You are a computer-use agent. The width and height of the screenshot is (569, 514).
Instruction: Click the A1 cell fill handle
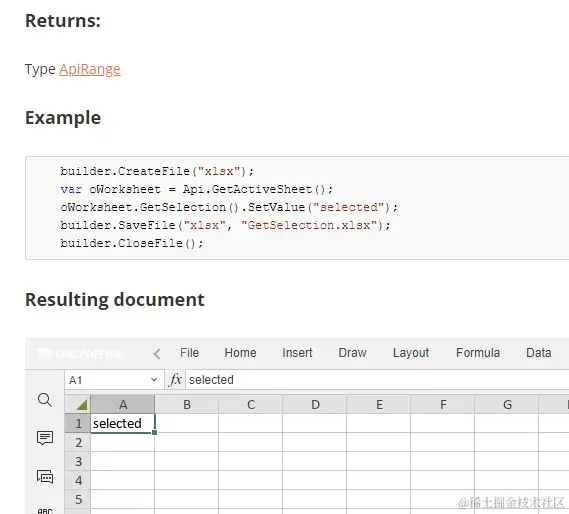pyautogui.click(x=155, y=432)
